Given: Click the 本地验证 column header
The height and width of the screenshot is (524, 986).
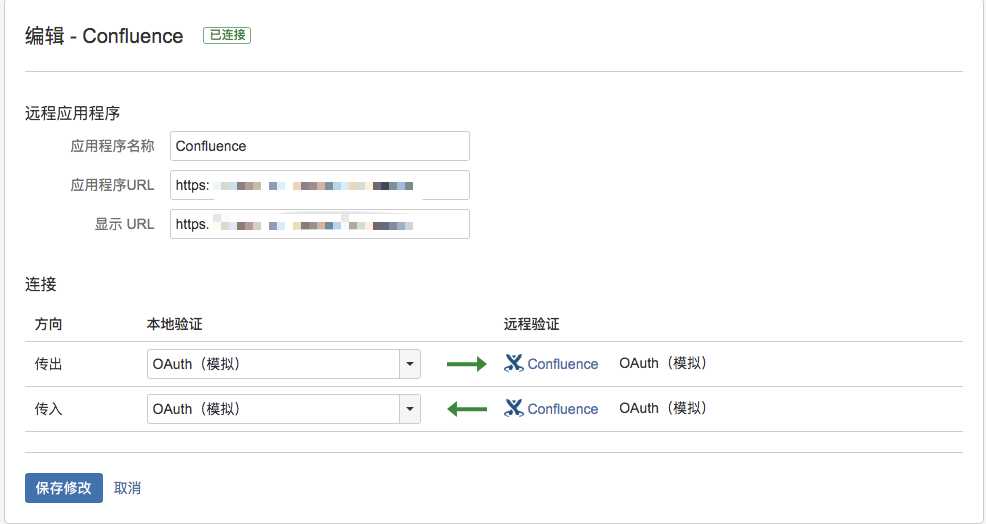Looking at the screenshot, I should point(174,324).
